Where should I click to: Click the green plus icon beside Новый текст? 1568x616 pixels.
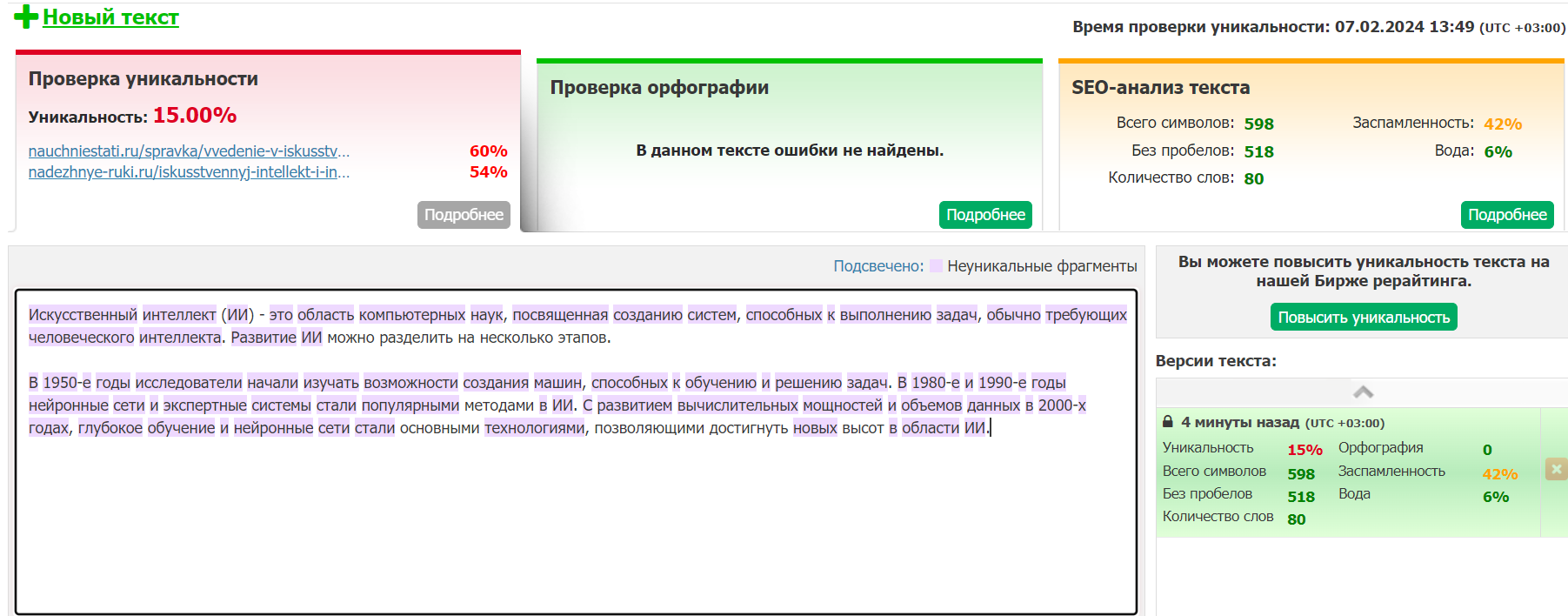point(26,17)
